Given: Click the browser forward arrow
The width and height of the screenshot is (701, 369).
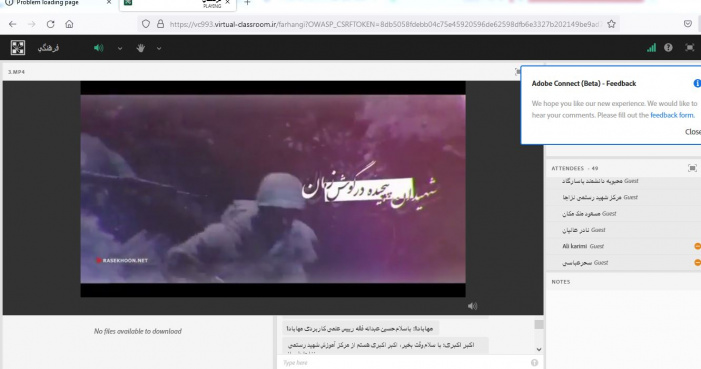Looking at the screenshot, I should point(31,24).
